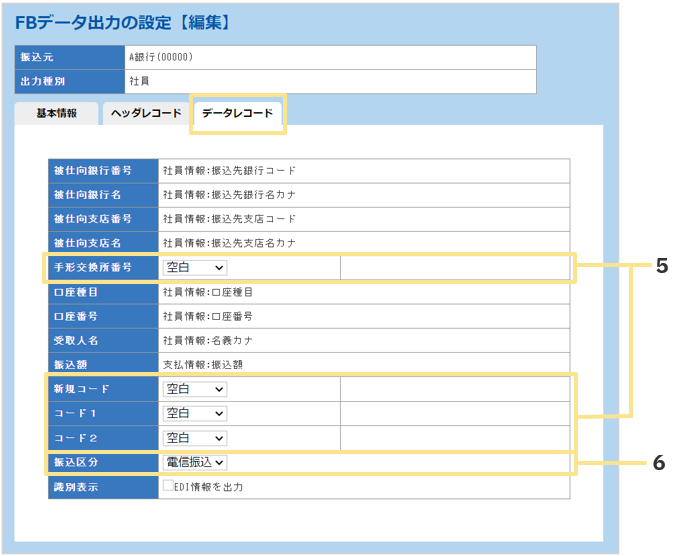Click the callout number 5
681x556 pixels.
(661, 267)
